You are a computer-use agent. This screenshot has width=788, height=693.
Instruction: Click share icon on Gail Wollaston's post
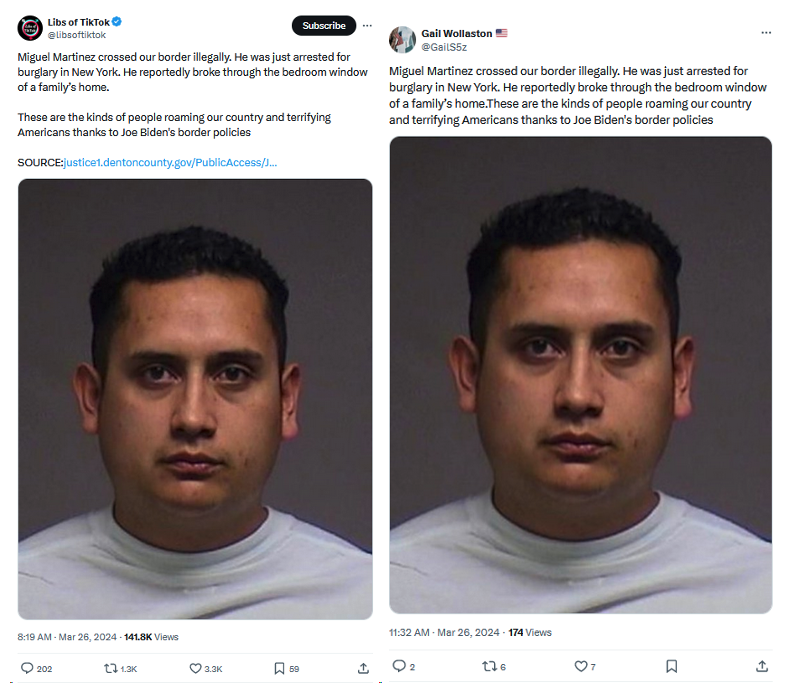pos(762,666)
